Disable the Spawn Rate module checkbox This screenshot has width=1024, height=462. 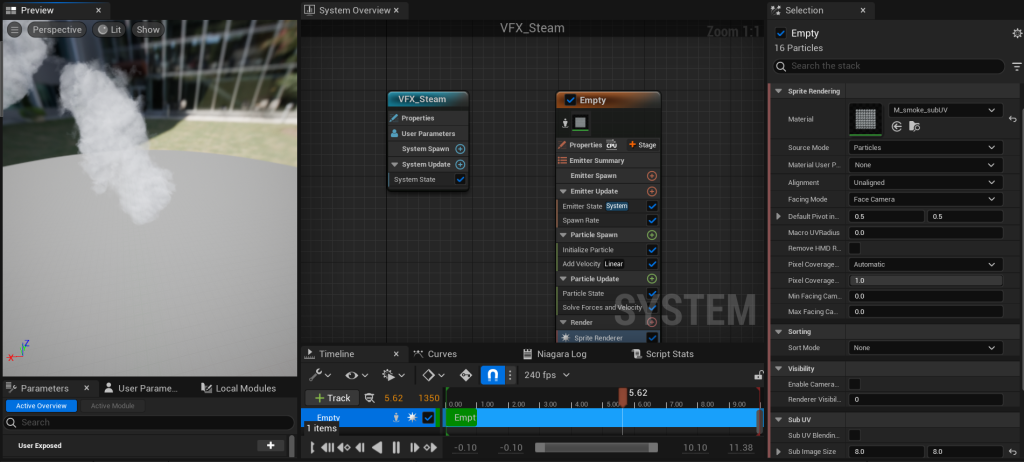pos(652,220)
